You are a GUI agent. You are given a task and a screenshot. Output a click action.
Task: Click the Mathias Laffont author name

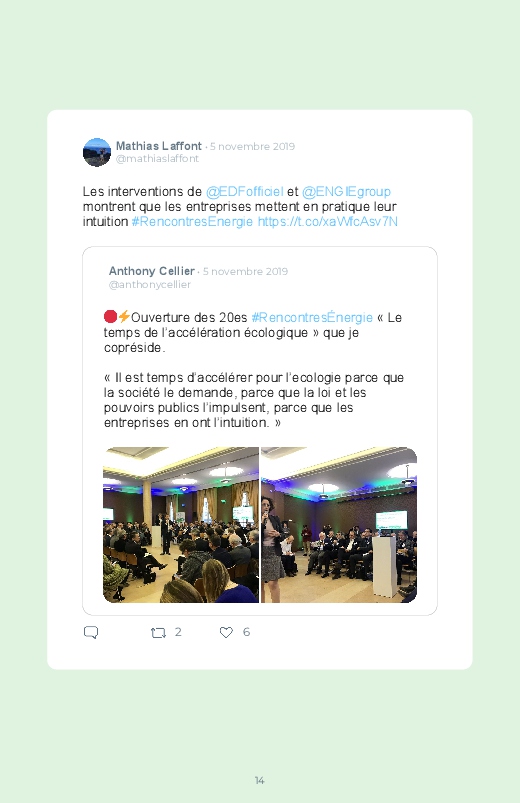[x=159, y=146]
